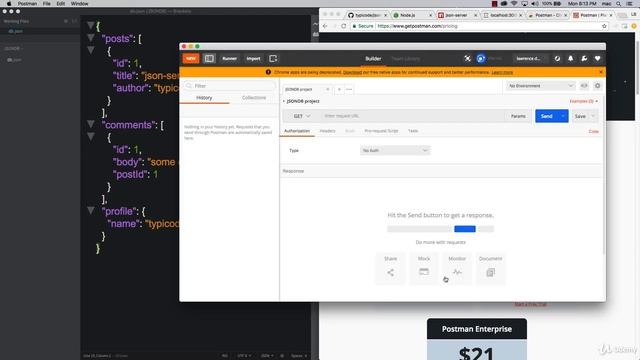Open the wrench settings icon in Postman
Screen dimensions: 640x360
coord(584,58)
